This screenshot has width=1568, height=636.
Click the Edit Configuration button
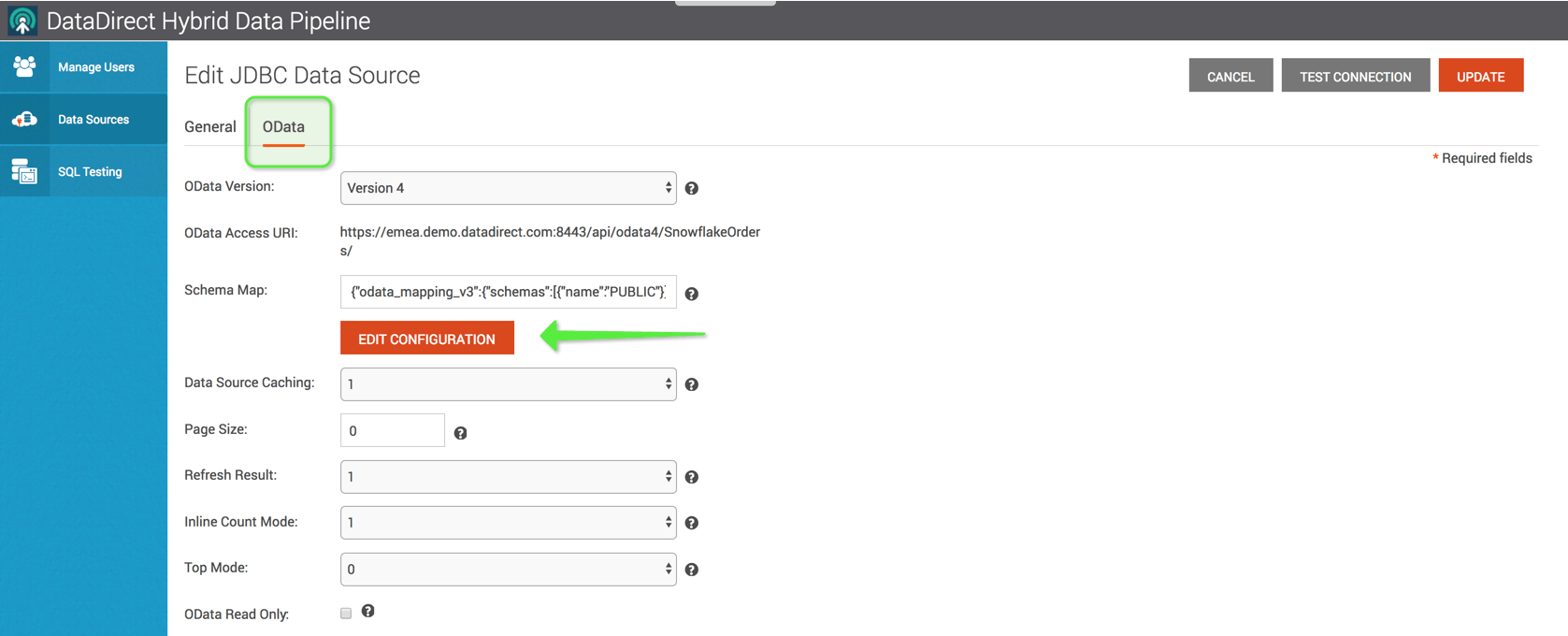click(x=427, y=339)
